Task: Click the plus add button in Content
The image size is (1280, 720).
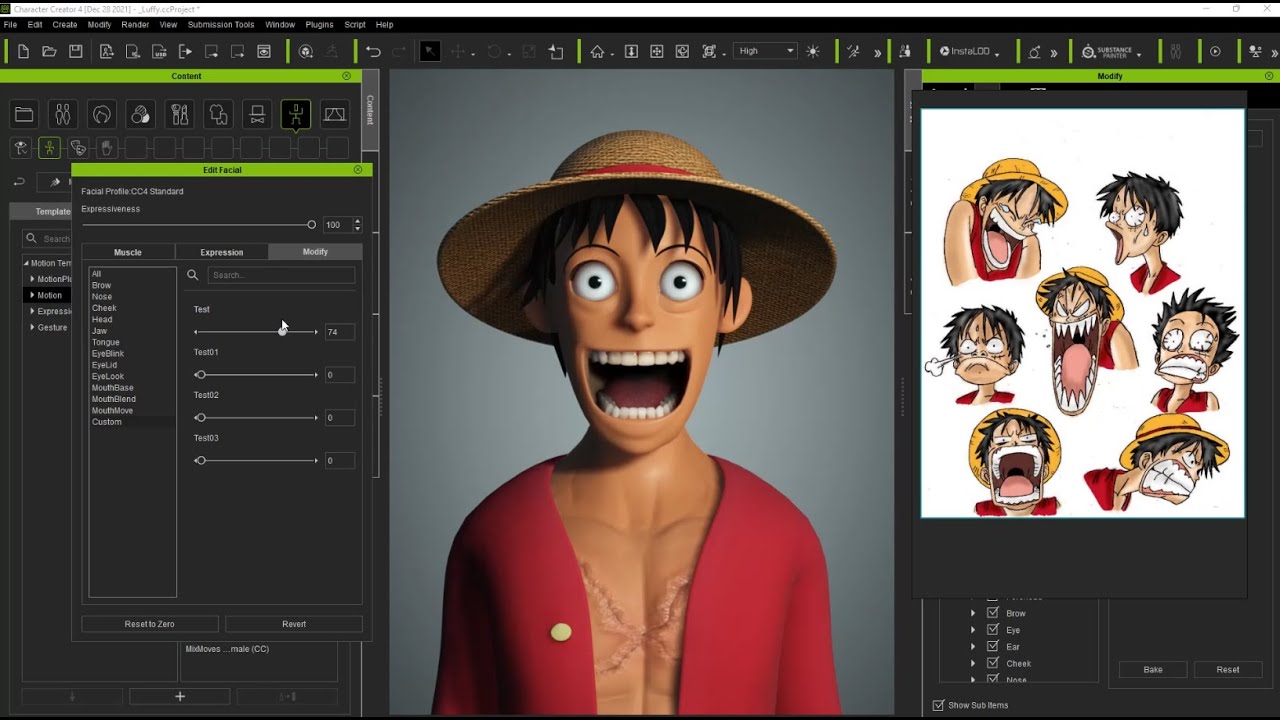Action: click(x=180, y=696)
